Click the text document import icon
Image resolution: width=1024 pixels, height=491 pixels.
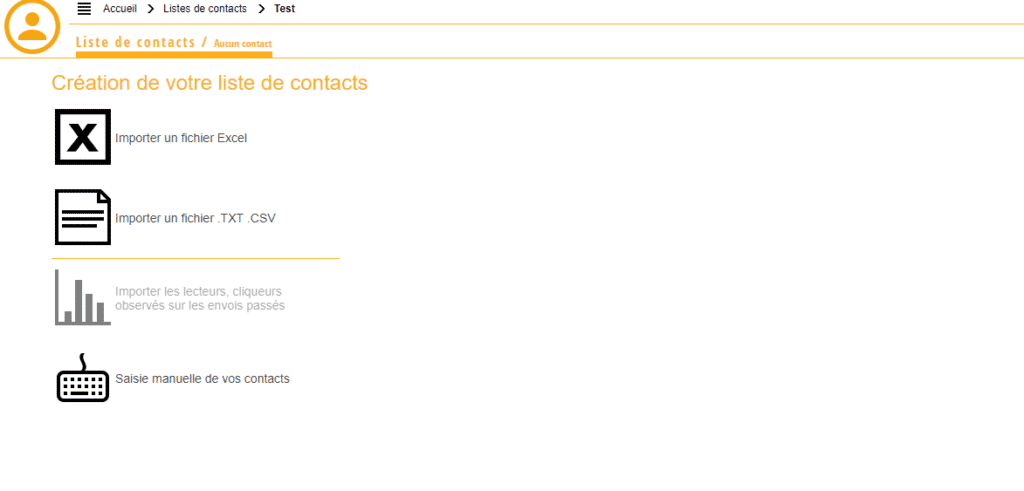click(x=83, y=217)
